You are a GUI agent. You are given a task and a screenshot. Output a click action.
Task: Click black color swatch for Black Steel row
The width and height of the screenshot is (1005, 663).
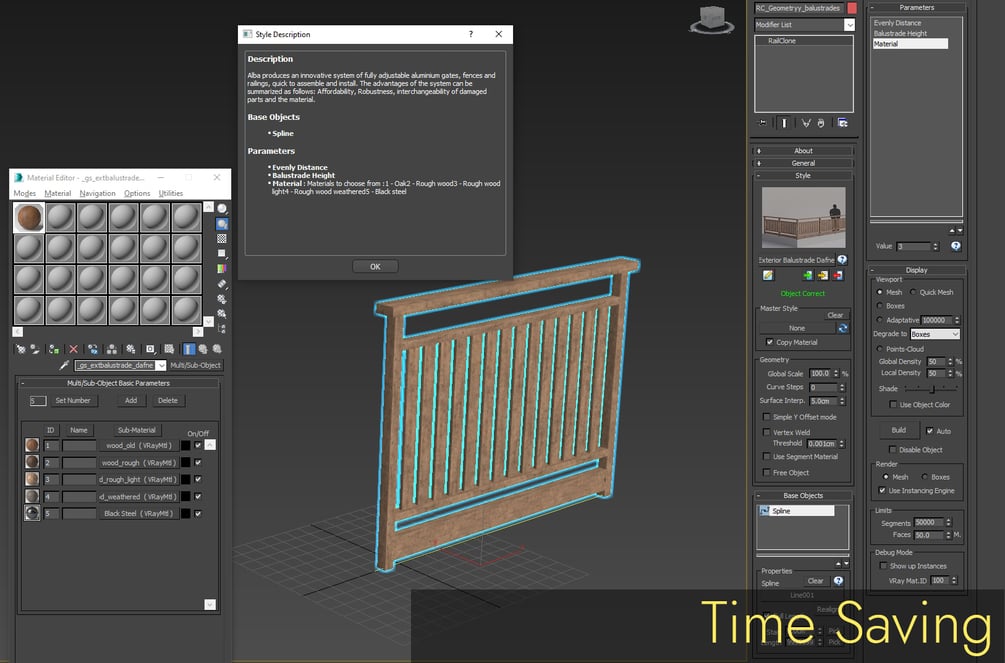186,514
